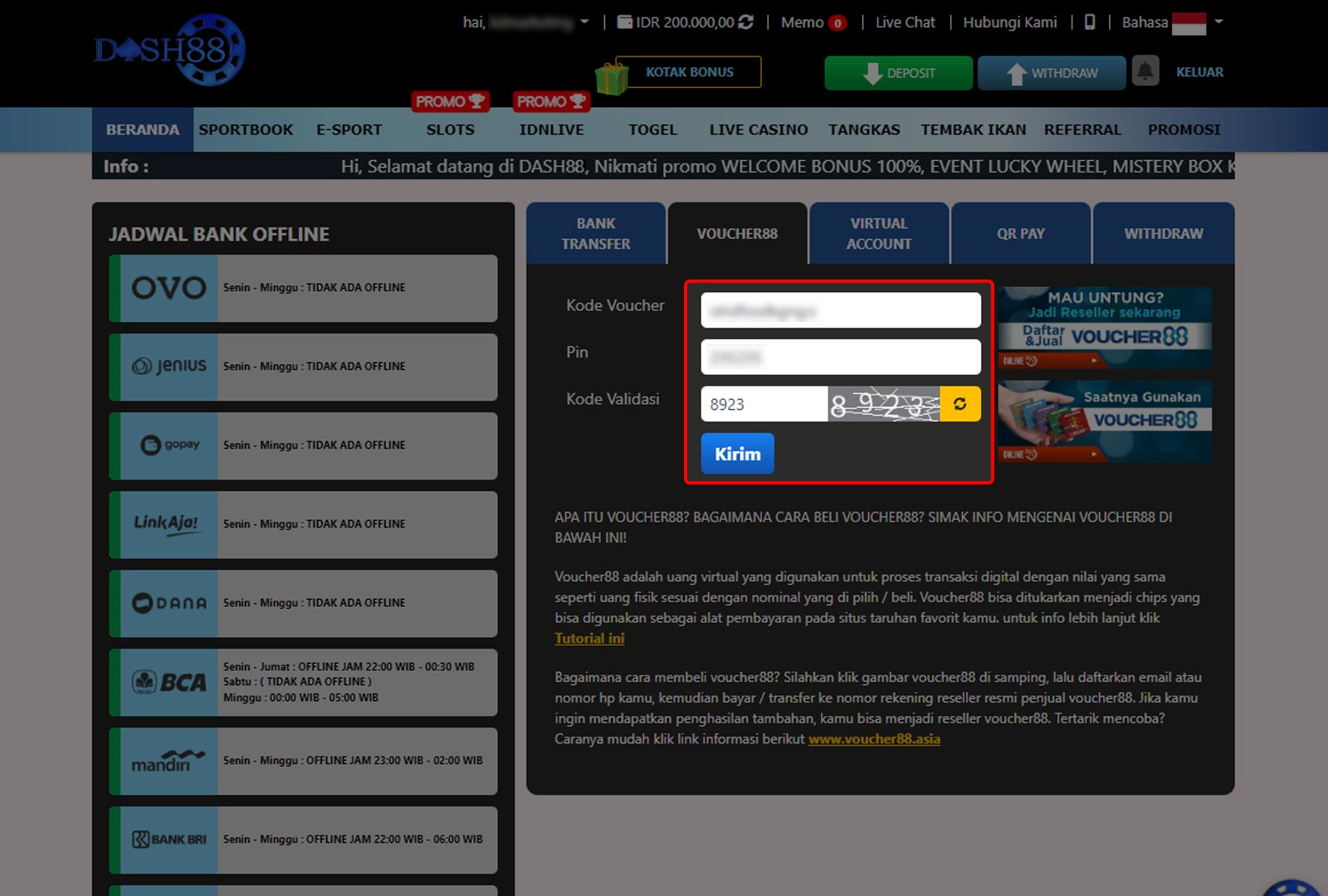1328x896 pixels.
Task: Select the QR Pay tab
Action: (x=1020, y=234)
